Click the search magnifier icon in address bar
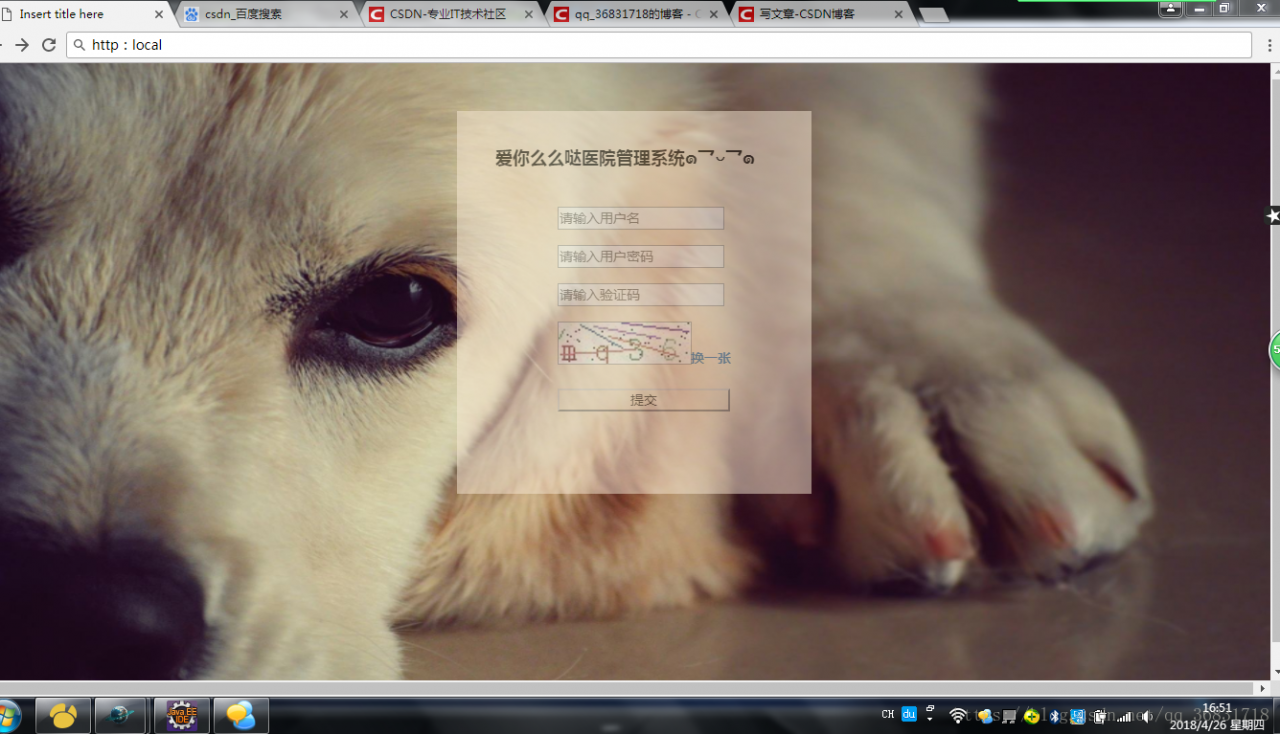 pos(79,45)
